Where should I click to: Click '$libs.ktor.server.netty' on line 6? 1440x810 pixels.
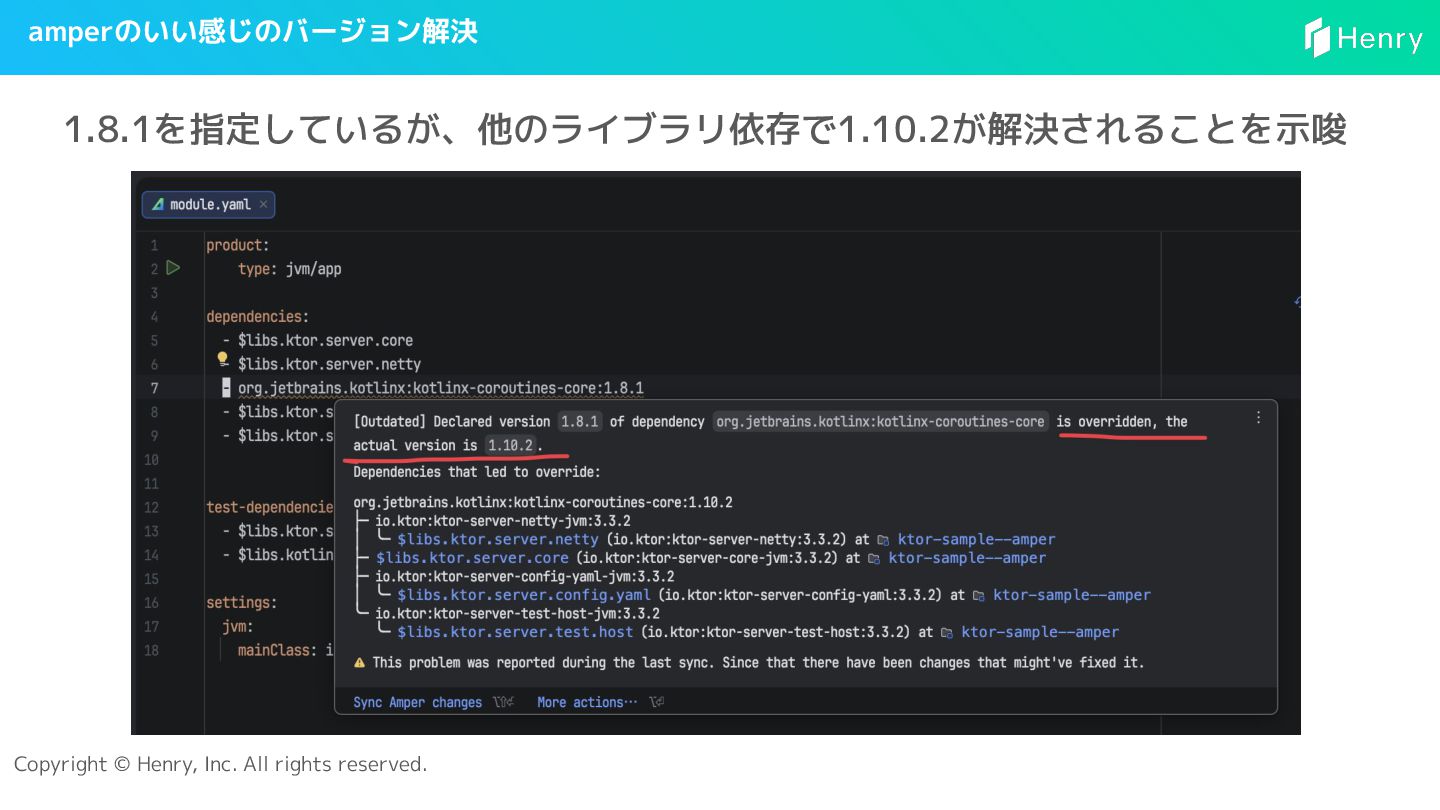click(329, 364)
